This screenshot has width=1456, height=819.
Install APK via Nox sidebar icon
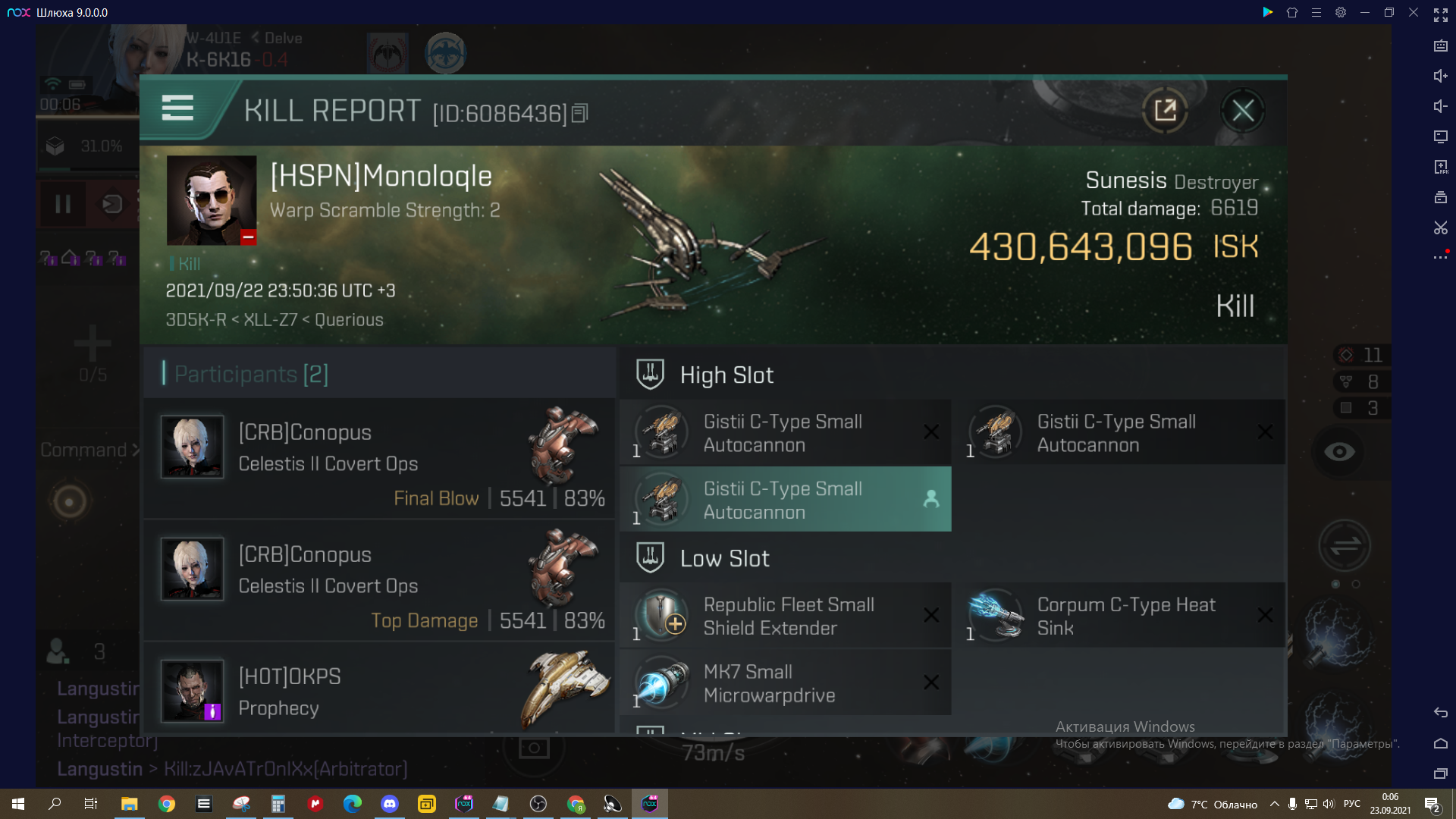(1440, 167)
